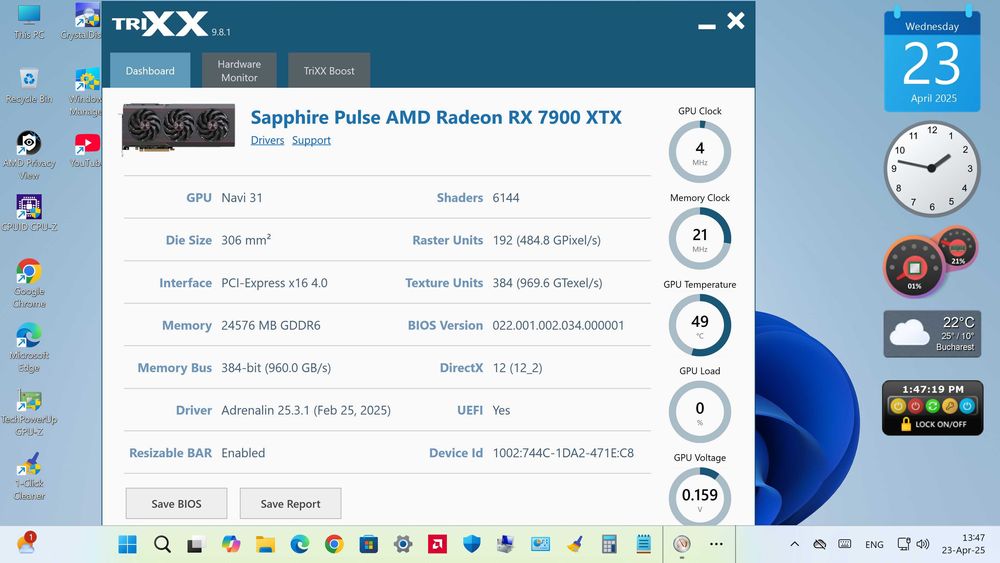The image size is (1000, 563).
Task: Click the Navi 31 GPU value
Action: point(242,198)
